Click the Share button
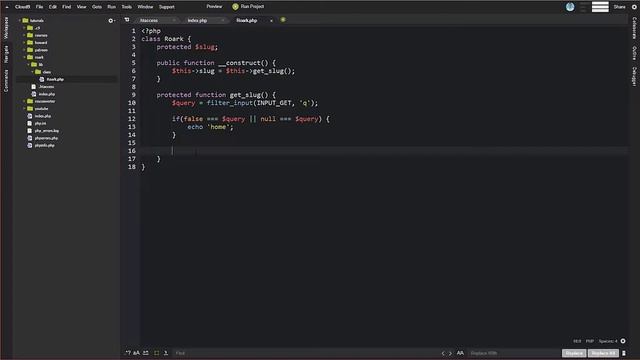Image resolution: width=640 pixels, height=360 pixels. 619,7
